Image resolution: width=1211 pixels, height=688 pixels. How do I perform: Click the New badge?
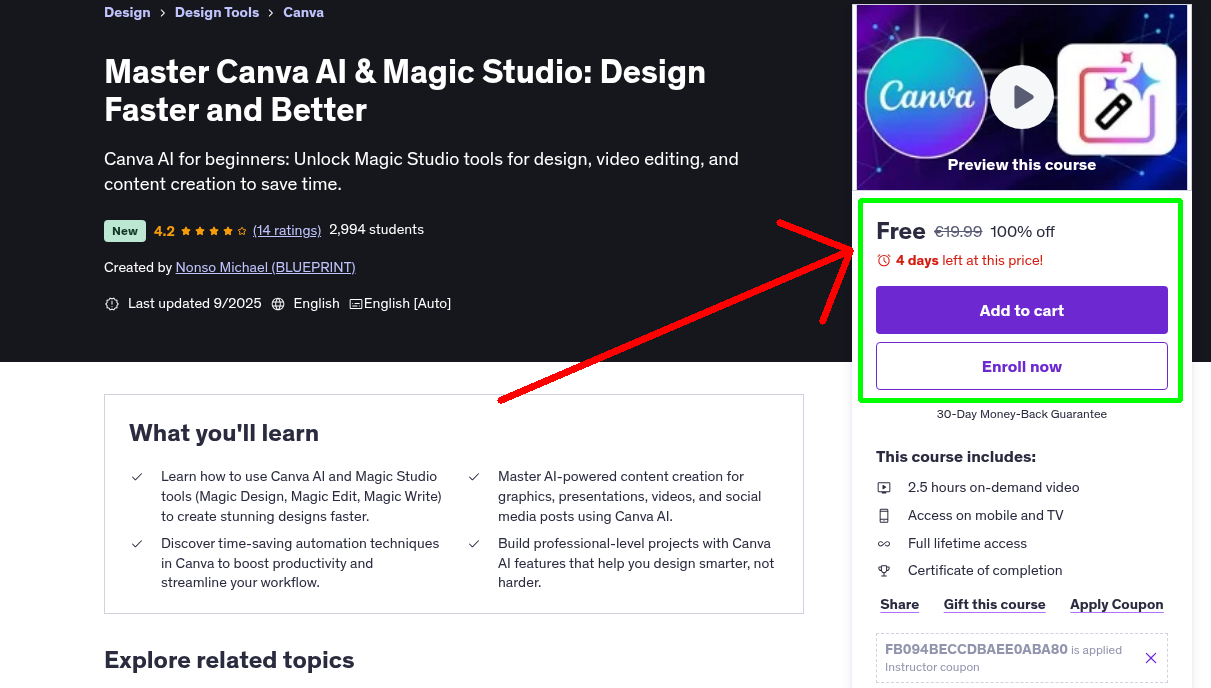click(x=125, y=231)
